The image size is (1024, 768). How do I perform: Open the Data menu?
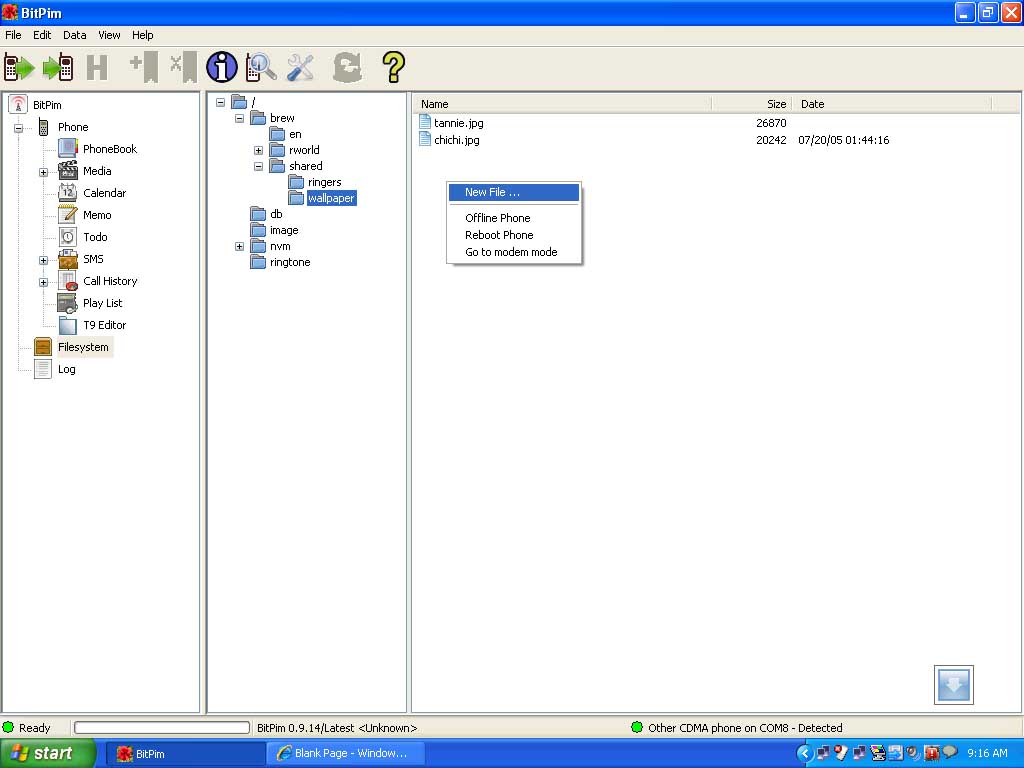pyautogui.click(x=74, y=35)
